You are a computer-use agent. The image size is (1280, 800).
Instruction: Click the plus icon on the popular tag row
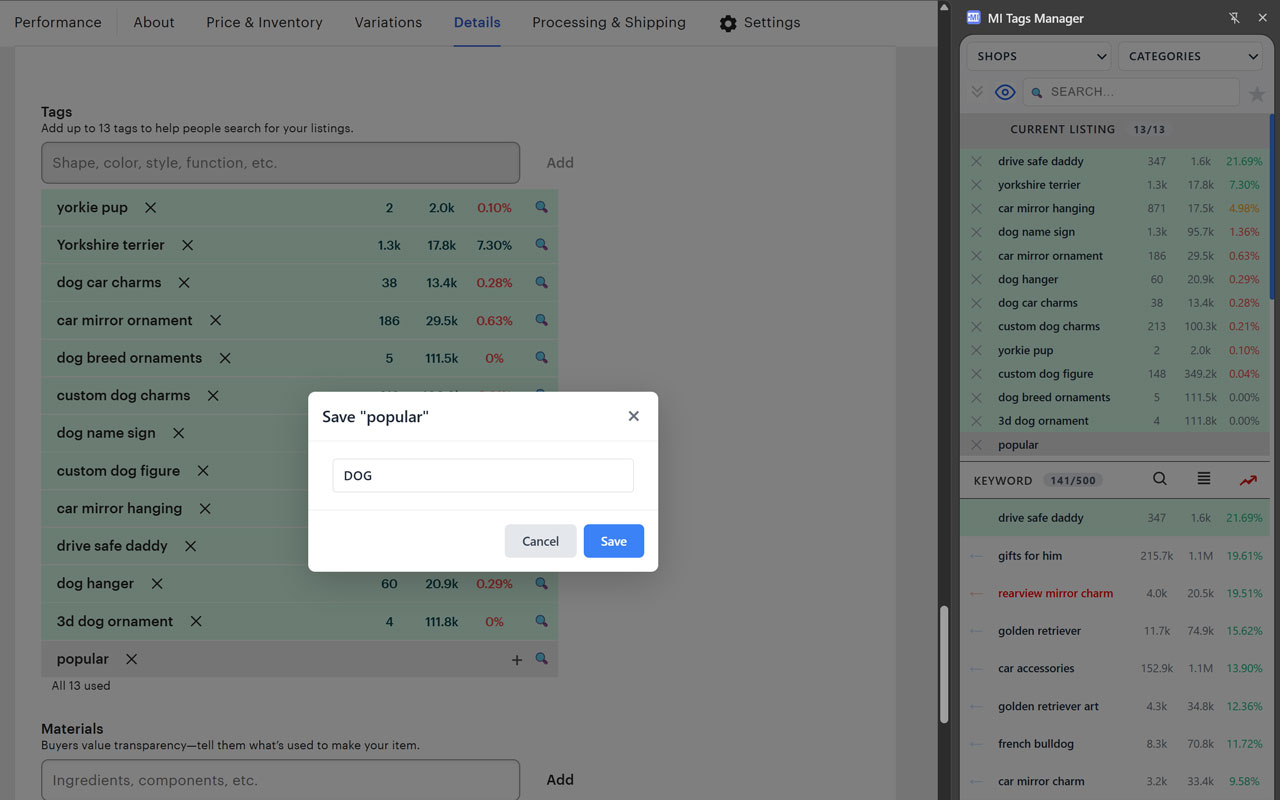(517, 659)
